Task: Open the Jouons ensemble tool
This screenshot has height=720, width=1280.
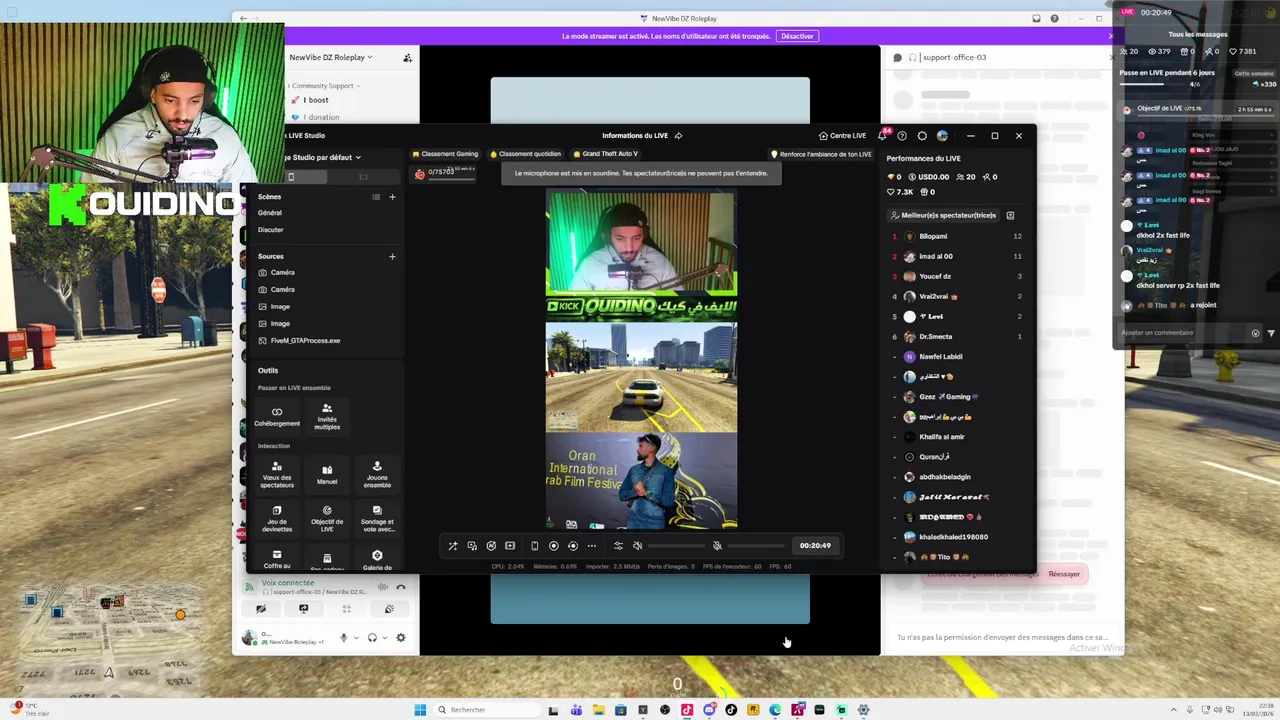Action: 377,474
